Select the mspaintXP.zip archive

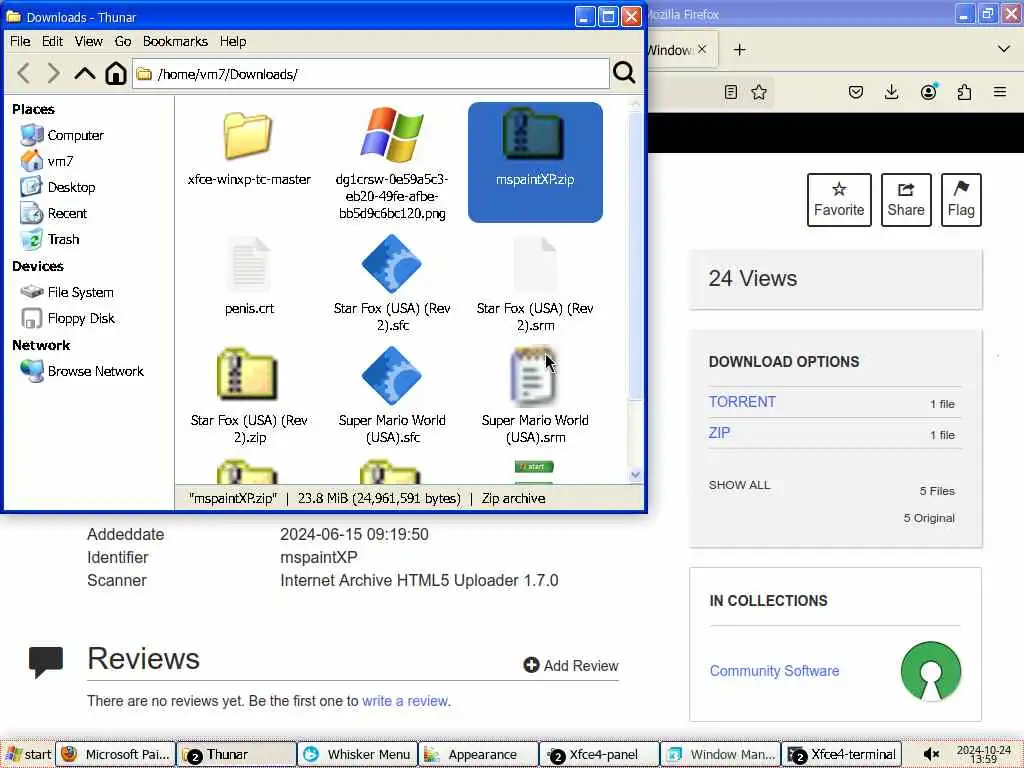click(x=535, y=161)
